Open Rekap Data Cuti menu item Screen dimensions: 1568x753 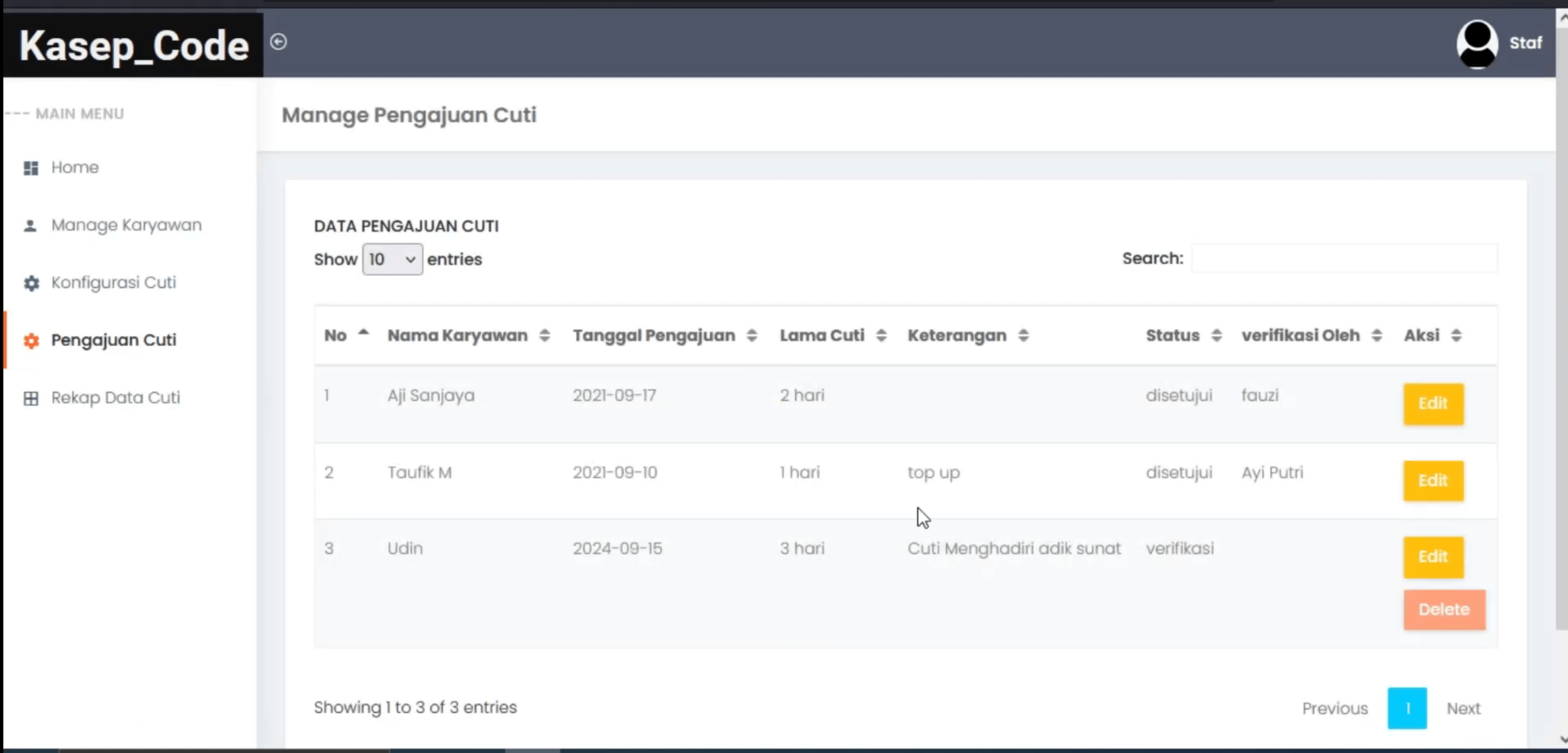[115, 398]
